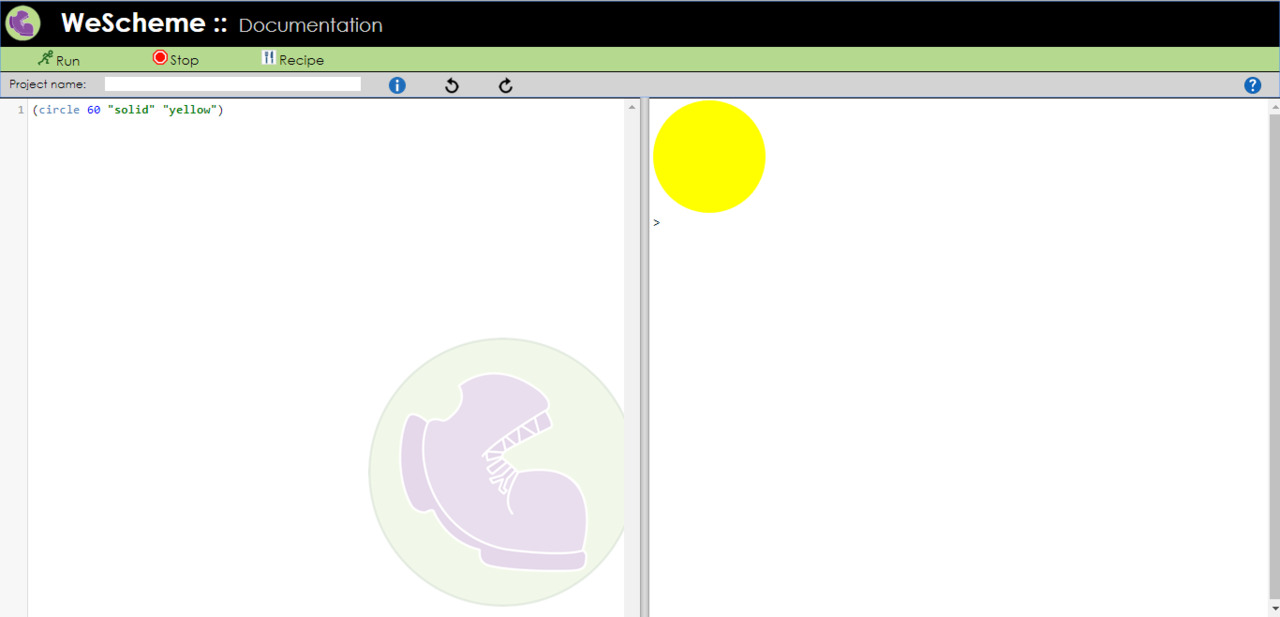Screen dimensions: 1280x617
Task: Open the Recipe tool
Action: click(x=293, y=60)
